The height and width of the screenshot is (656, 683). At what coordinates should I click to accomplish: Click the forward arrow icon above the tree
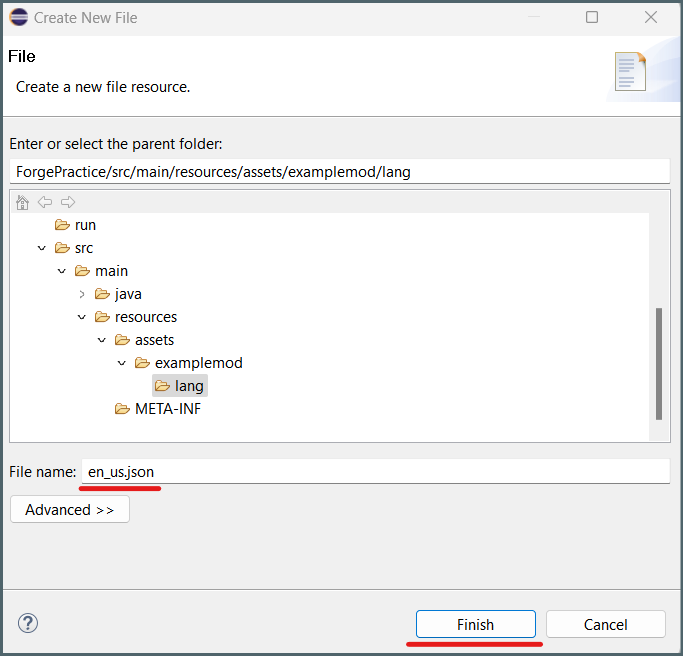(x=68, y=202)
